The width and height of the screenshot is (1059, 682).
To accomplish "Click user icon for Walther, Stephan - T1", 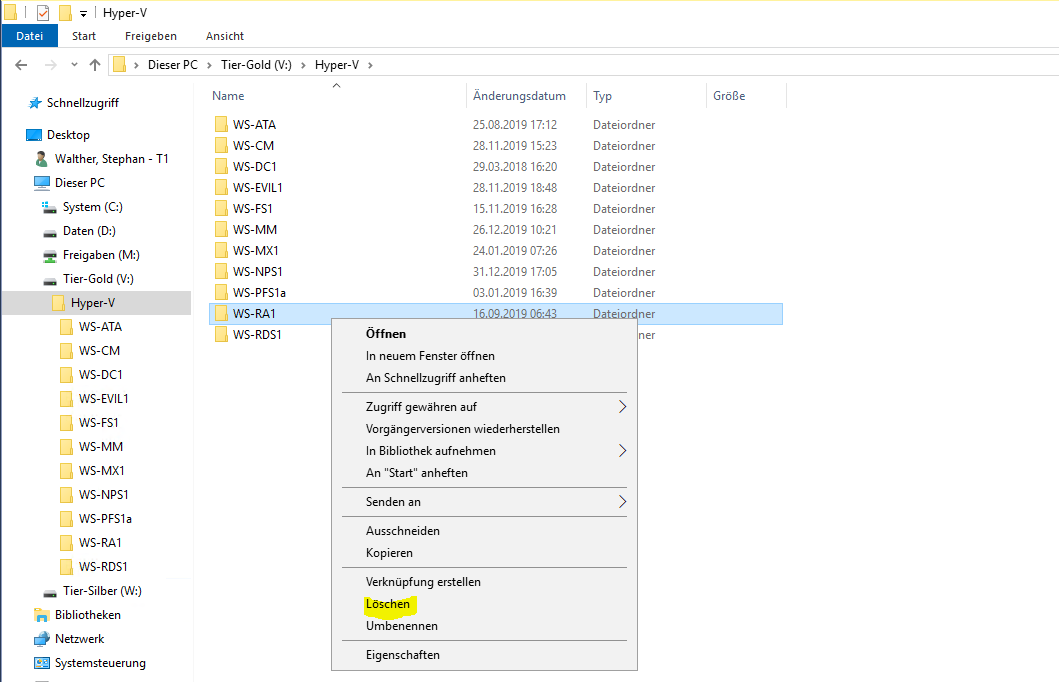I will pyautogui.click(x=41, y=159).
